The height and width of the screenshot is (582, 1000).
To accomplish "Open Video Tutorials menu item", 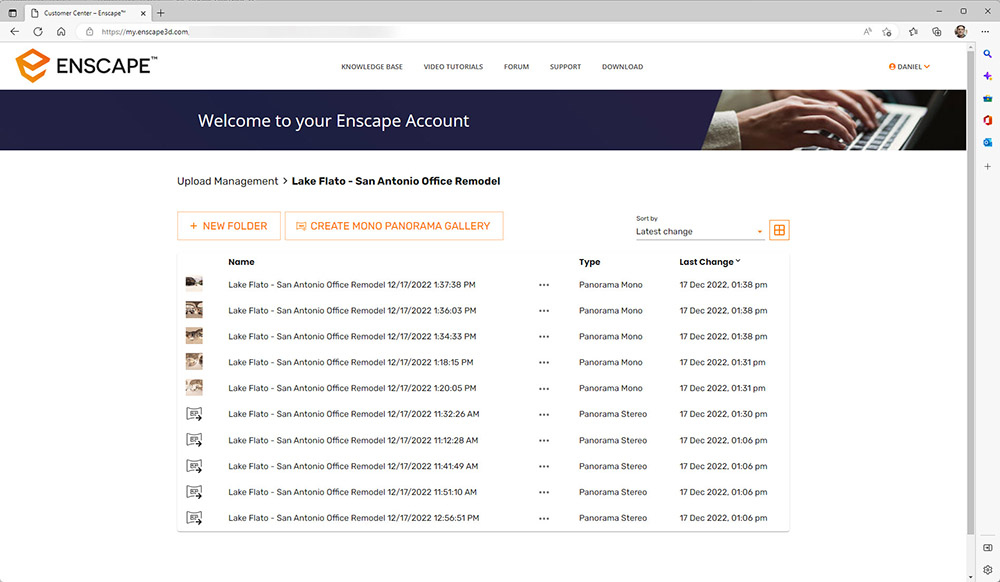I will [453, 67].
